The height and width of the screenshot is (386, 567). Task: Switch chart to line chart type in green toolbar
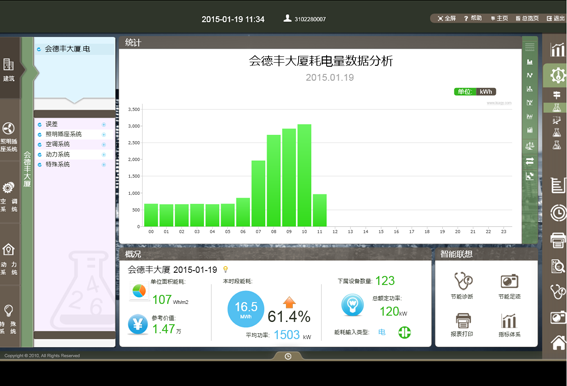530,75
